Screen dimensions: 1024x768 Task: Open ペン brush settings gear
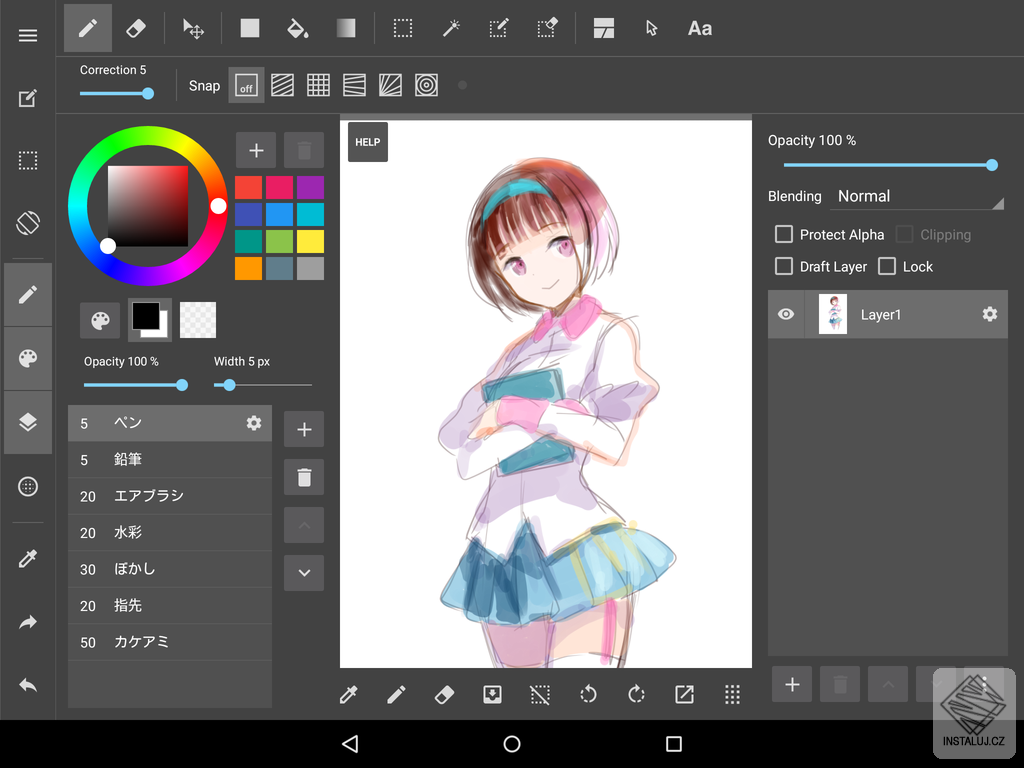point(253,423)
